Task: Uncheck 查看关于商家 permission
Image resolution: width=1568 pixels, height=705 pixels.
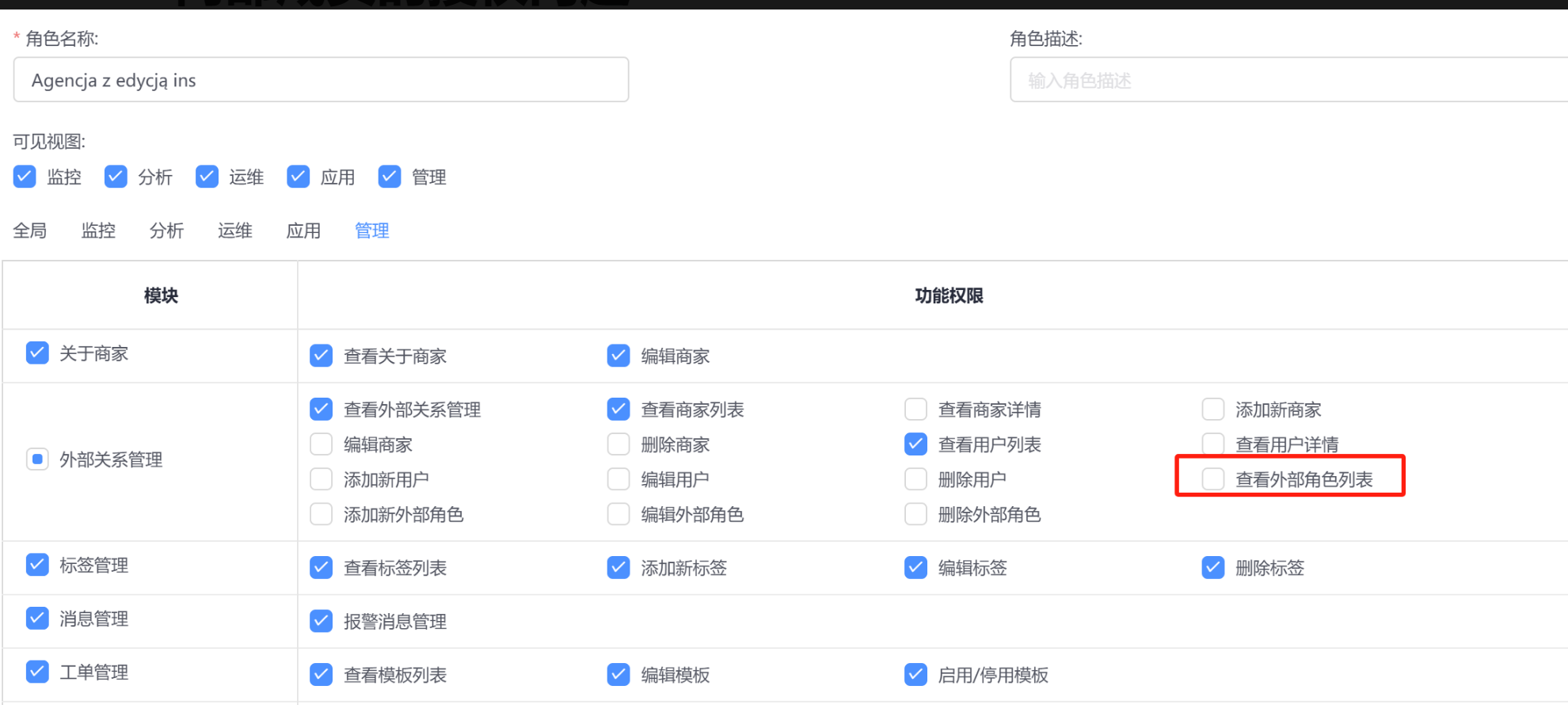Action: [321, 356]
